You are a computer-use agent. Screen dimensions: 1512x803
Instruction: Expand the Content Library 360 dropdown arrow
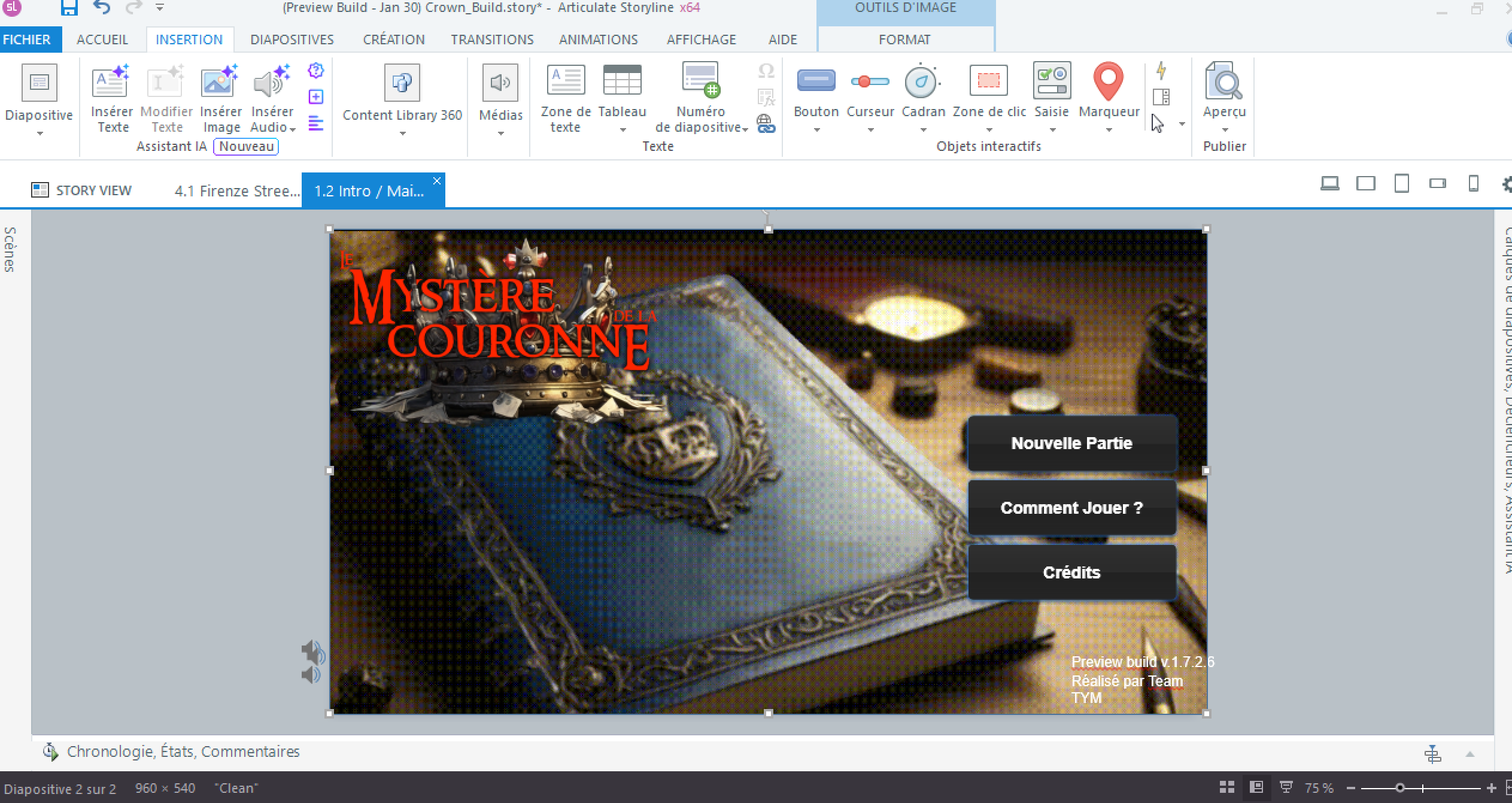click(x=402, y=134)
